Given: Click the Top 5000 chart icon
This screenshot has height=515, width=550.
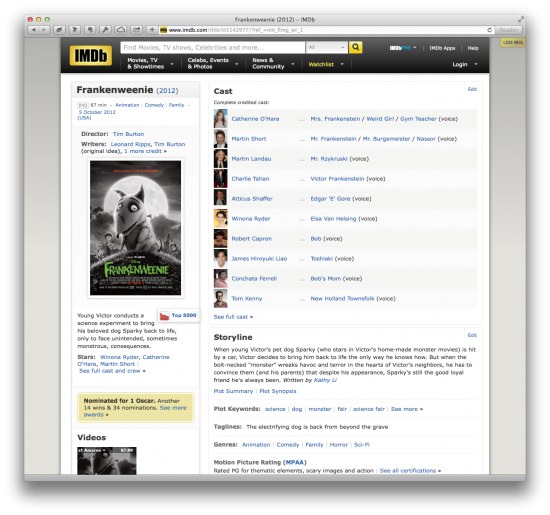Looking at the screenshot, I should click(x=164, y=316).
